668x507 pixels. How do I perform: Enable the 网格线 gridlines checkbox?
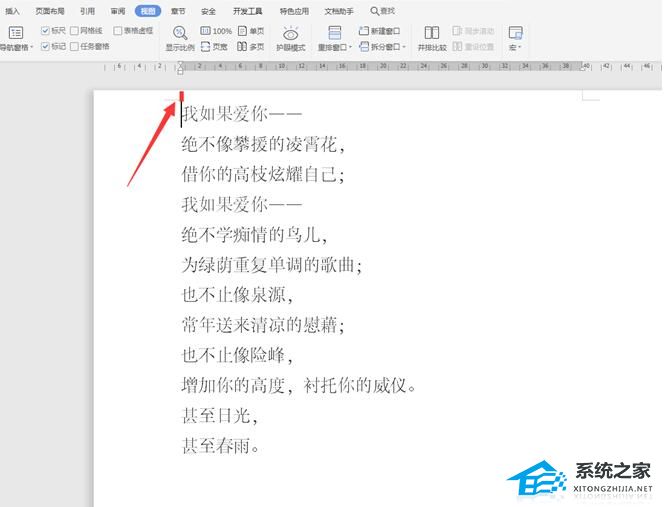pos(74,31)
